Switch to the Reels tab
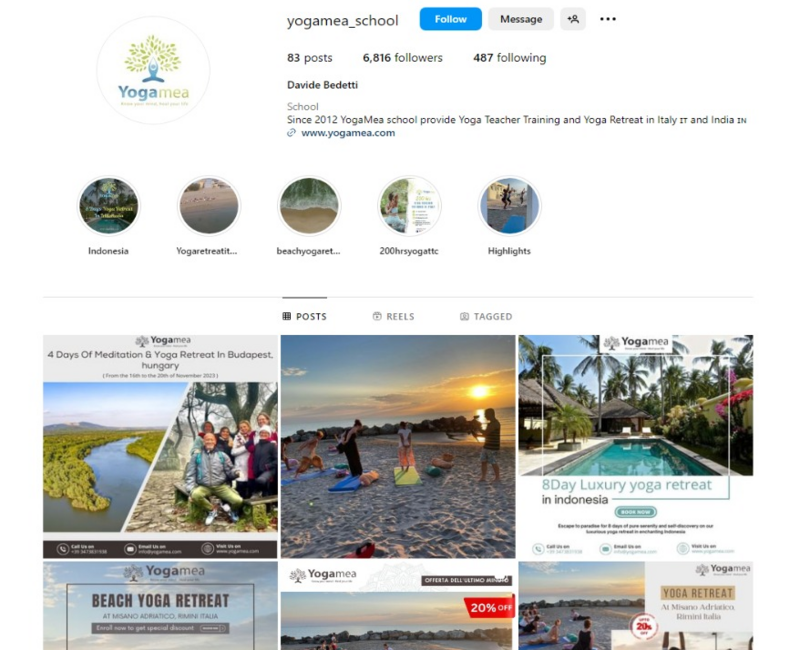The image size is (800, 650). pyautogui.click(x=393, y=316)
